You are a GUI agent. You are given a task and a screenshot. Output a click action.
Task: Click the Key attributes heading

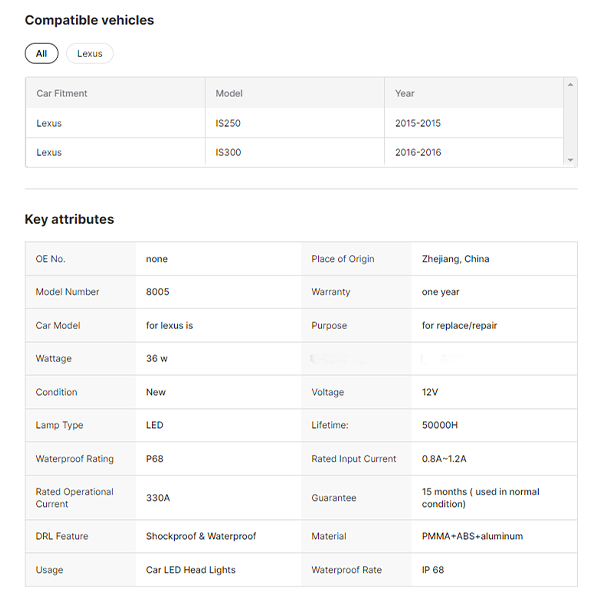click(69, 219)
